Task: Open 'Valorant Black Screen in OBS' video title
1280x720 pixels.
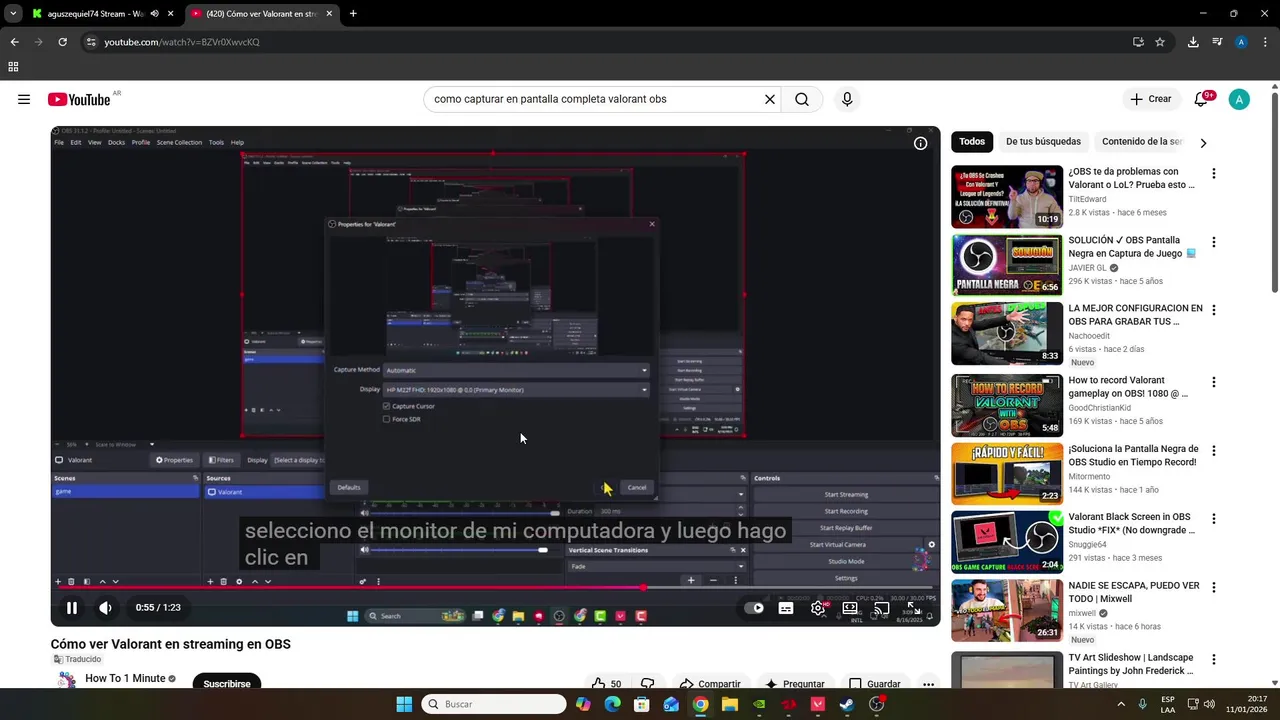Action: pos(1132,524)
